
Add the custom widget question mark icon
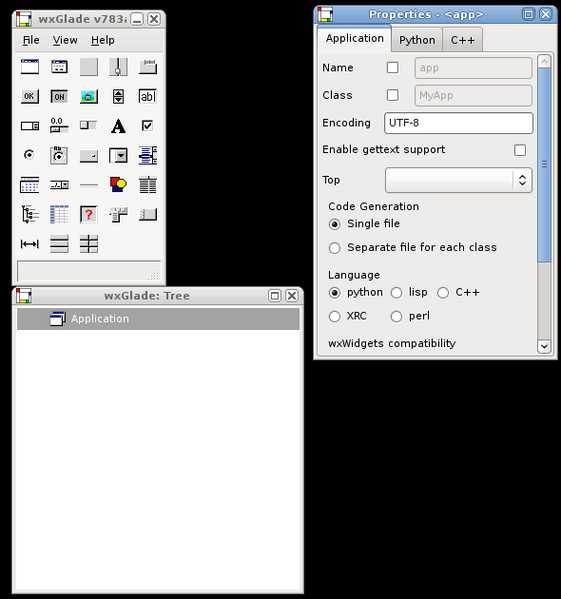click(89, 214)
